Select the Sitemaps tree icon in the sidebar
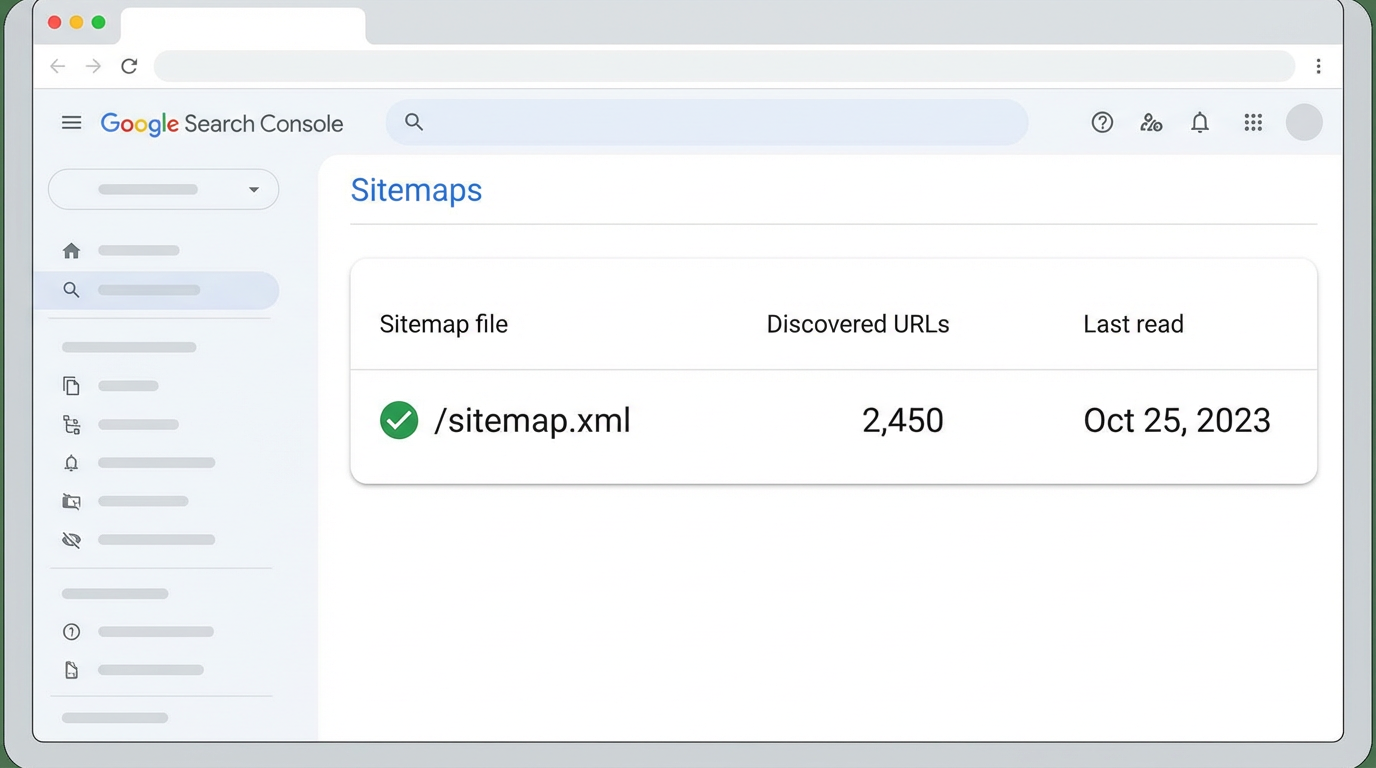 point(71,424)
